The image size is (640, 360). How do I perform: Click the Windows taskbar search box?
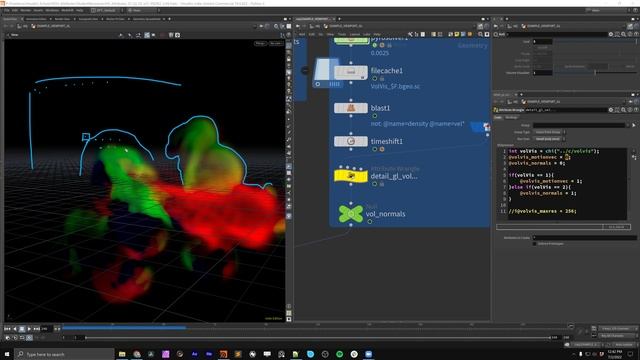coord(64,354)
